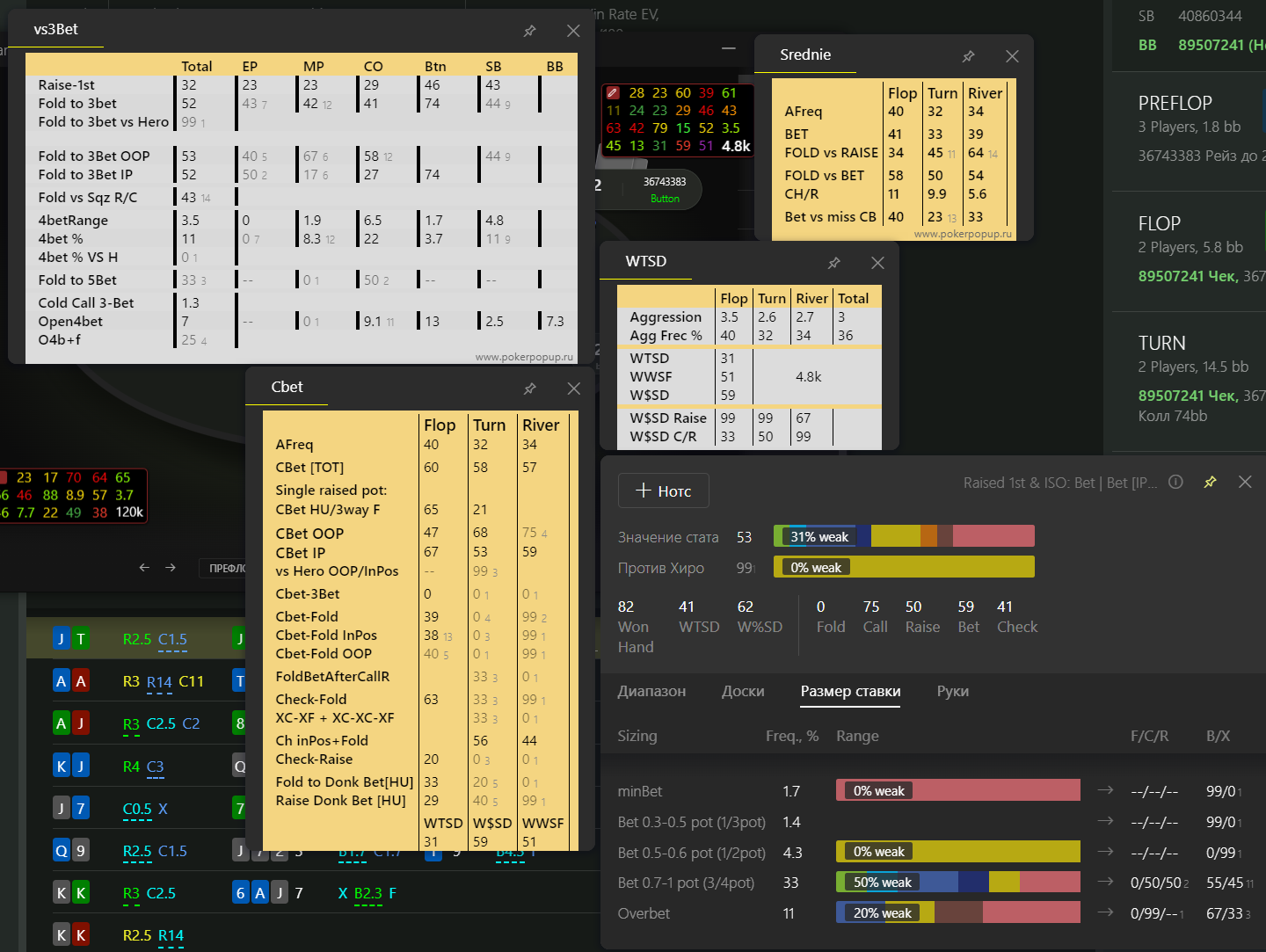Click the Button player label 36743383

coord(665,182)
